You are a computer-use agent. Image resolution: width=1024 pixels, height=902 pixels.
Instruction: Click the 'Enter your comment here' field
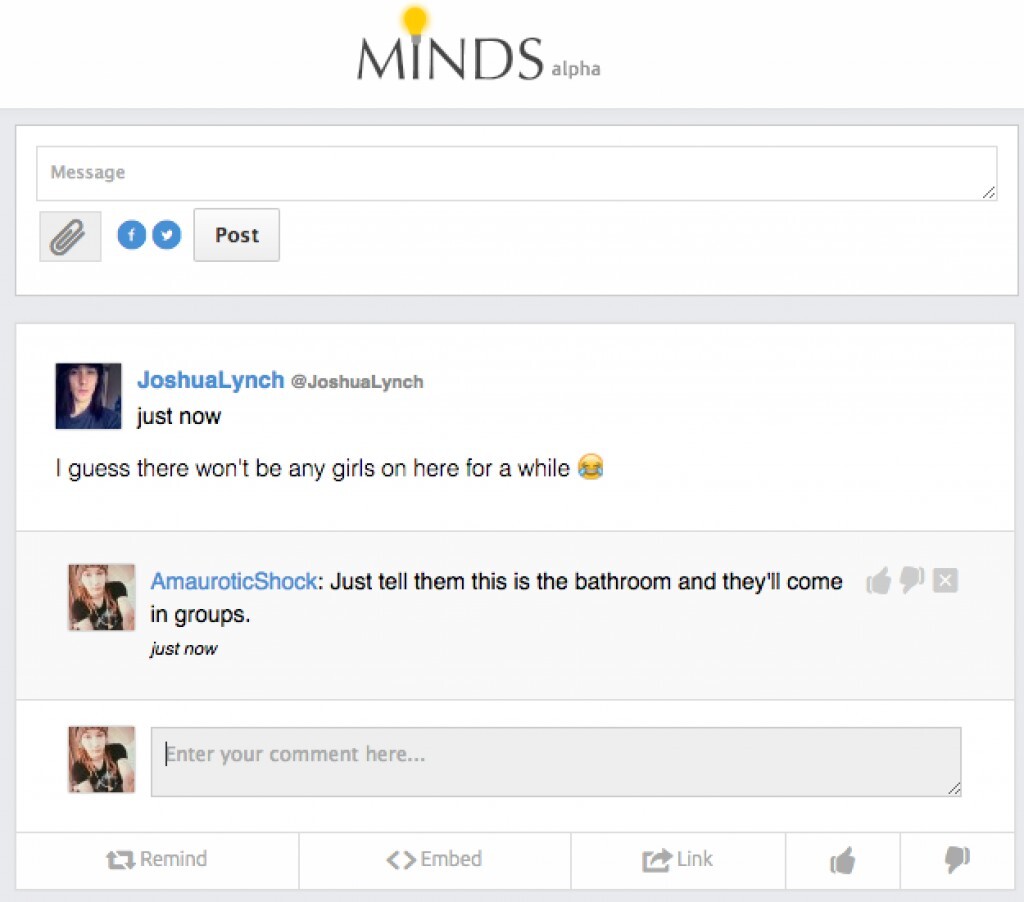tap(556, 762)
